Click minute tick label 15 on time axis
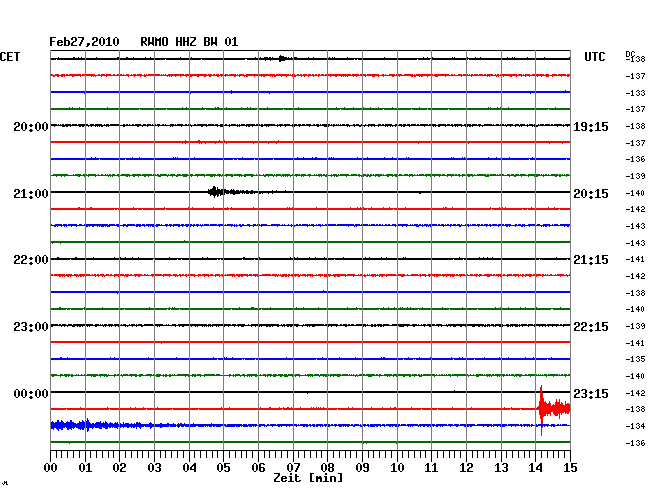 [x=570, y=468]
